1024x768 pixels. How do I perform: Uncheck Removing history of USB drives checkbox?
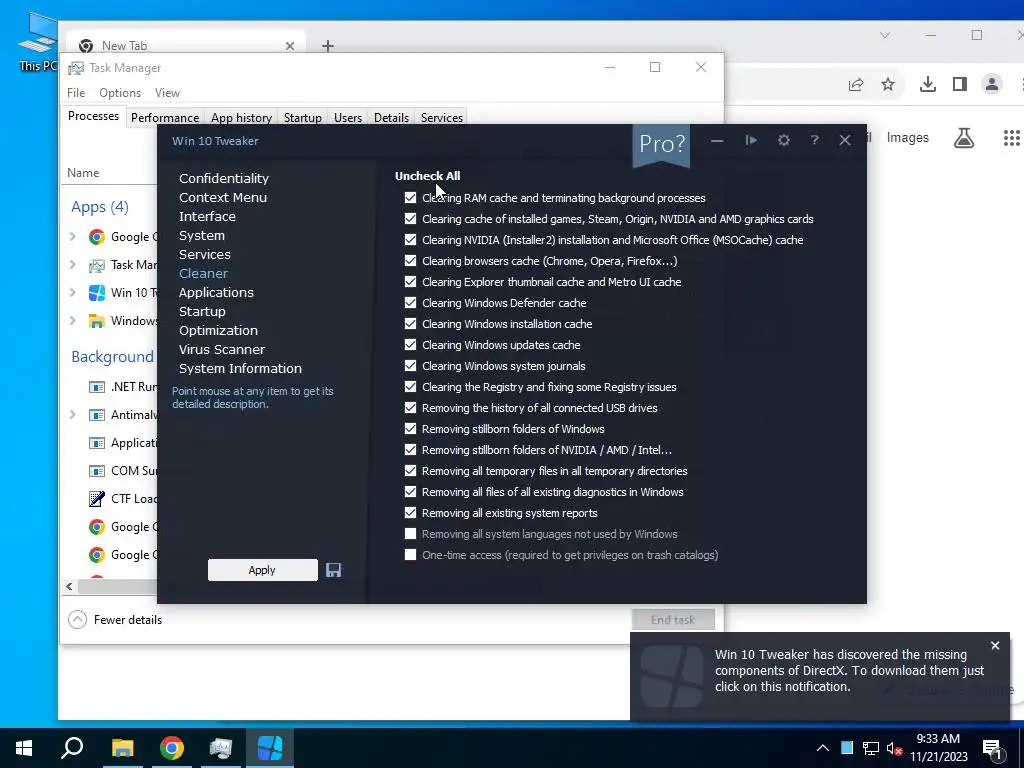click(x=410, y=408)
